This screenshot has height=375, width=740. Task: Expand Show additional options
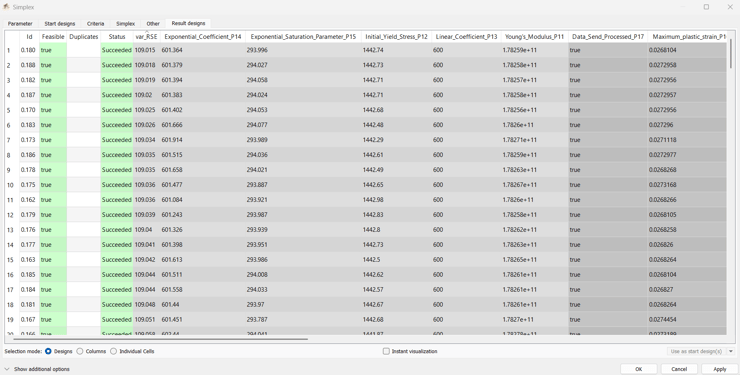37,369
